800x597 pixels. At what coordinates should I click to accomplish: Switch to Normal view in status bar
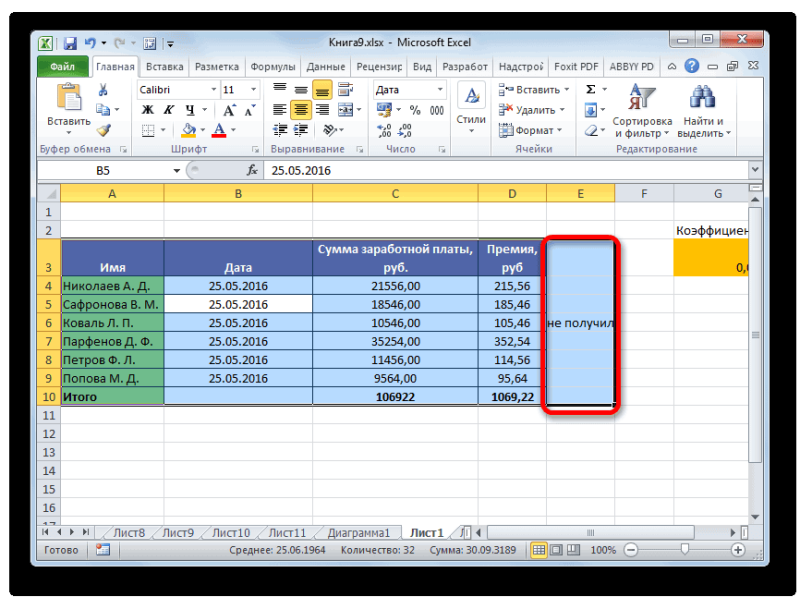tap(538, 550)
